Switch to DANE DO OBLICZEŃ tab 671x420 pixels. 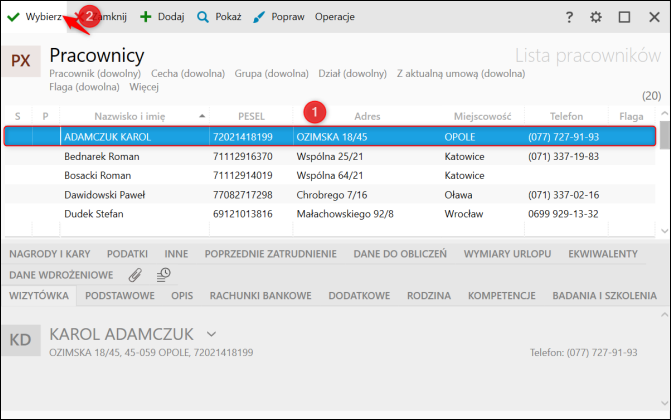400,254
